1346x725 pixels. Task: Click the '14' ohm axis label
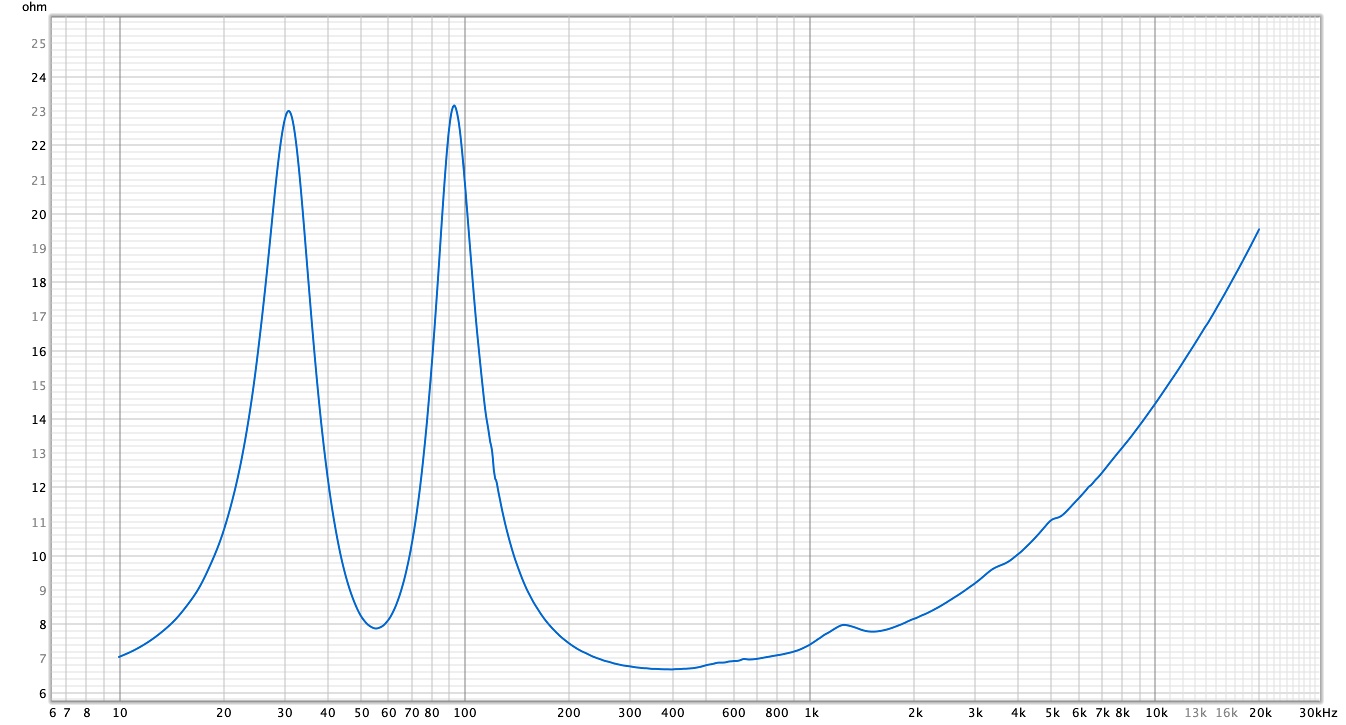[38, 420]
